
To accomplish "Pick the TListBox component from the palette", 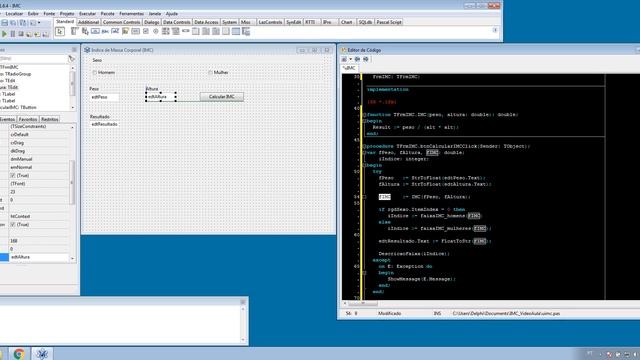I will pos(166,31).
